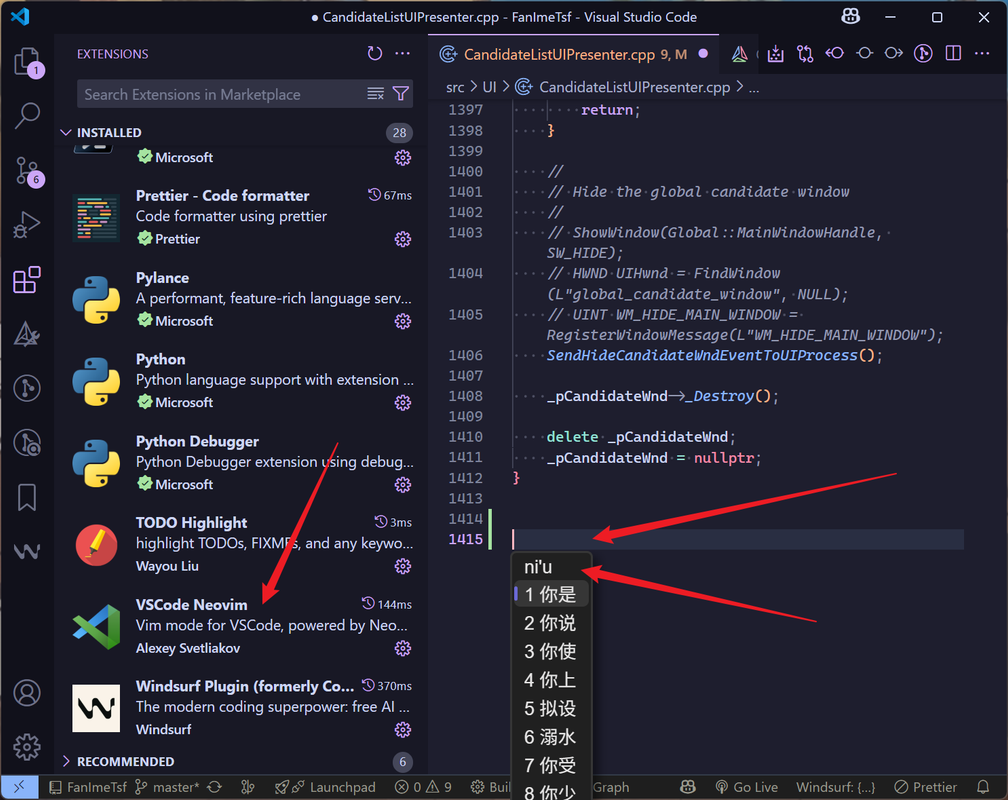
Task: Select IME candidate 2 你说
Action: click(x=551, y=623)
